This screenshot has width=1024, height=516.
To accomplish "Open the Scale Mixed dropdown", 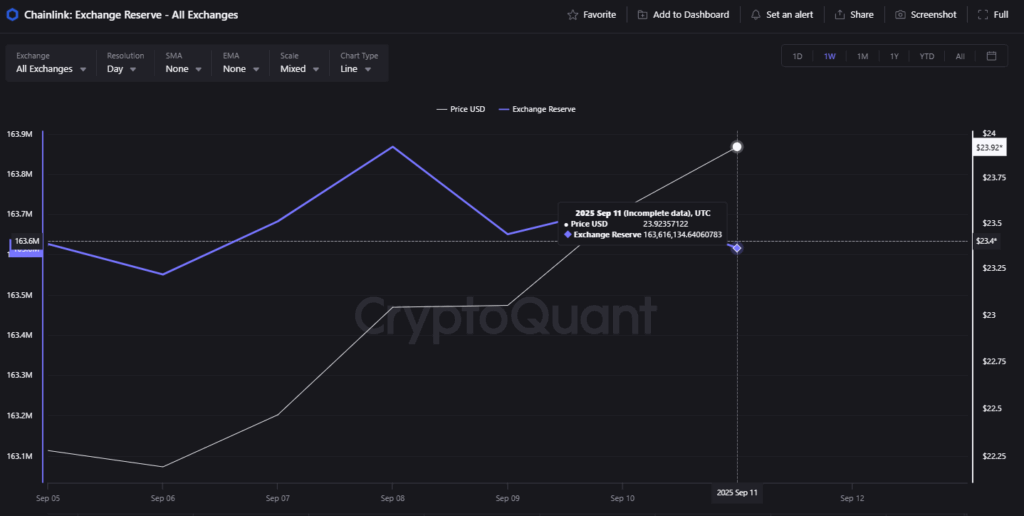I will (299, 63).
